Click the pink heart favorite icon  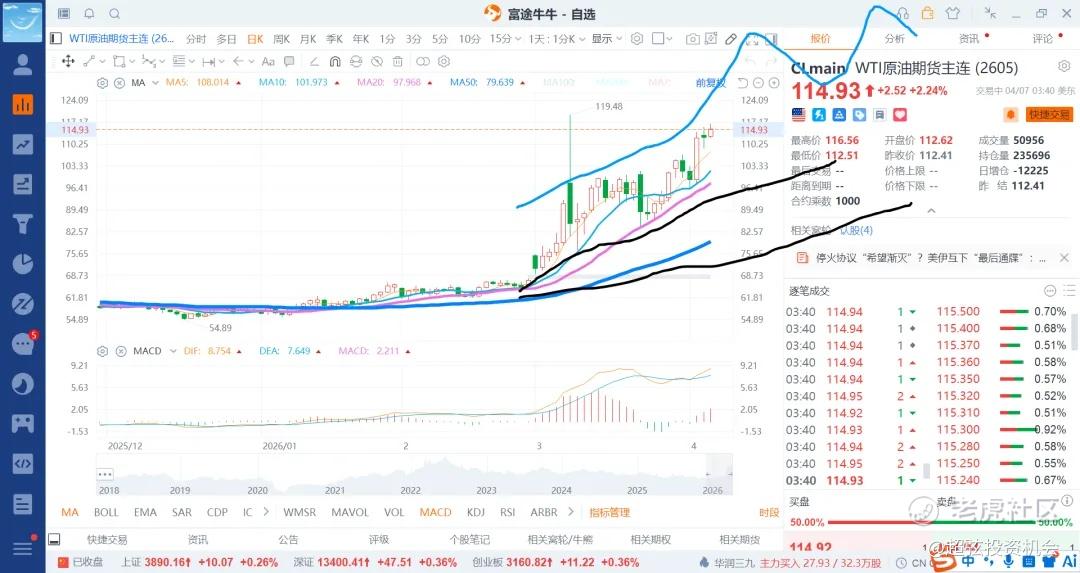pos(900,114)
